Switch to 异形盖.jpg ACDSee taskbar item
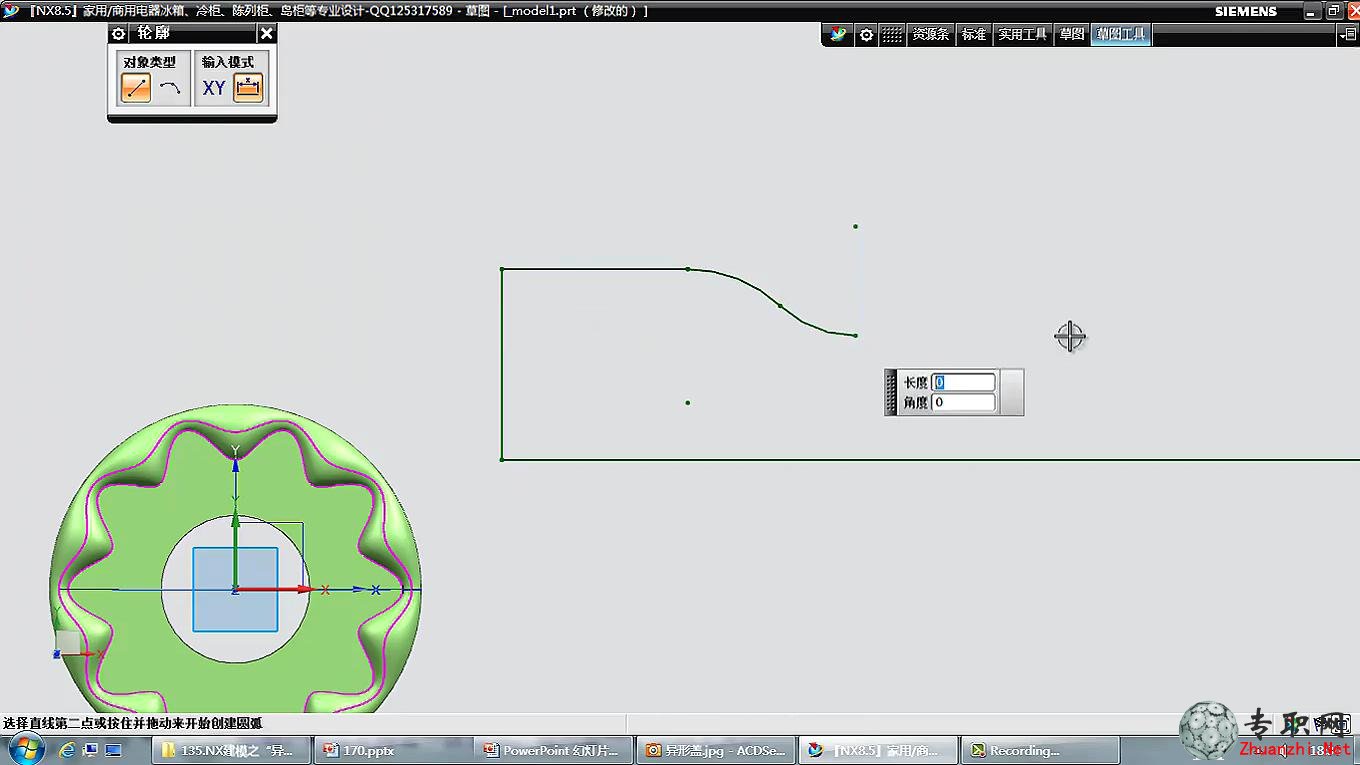Image resolution: width=1360 pixels, height=765 pixels. click(x=715, y=750)
